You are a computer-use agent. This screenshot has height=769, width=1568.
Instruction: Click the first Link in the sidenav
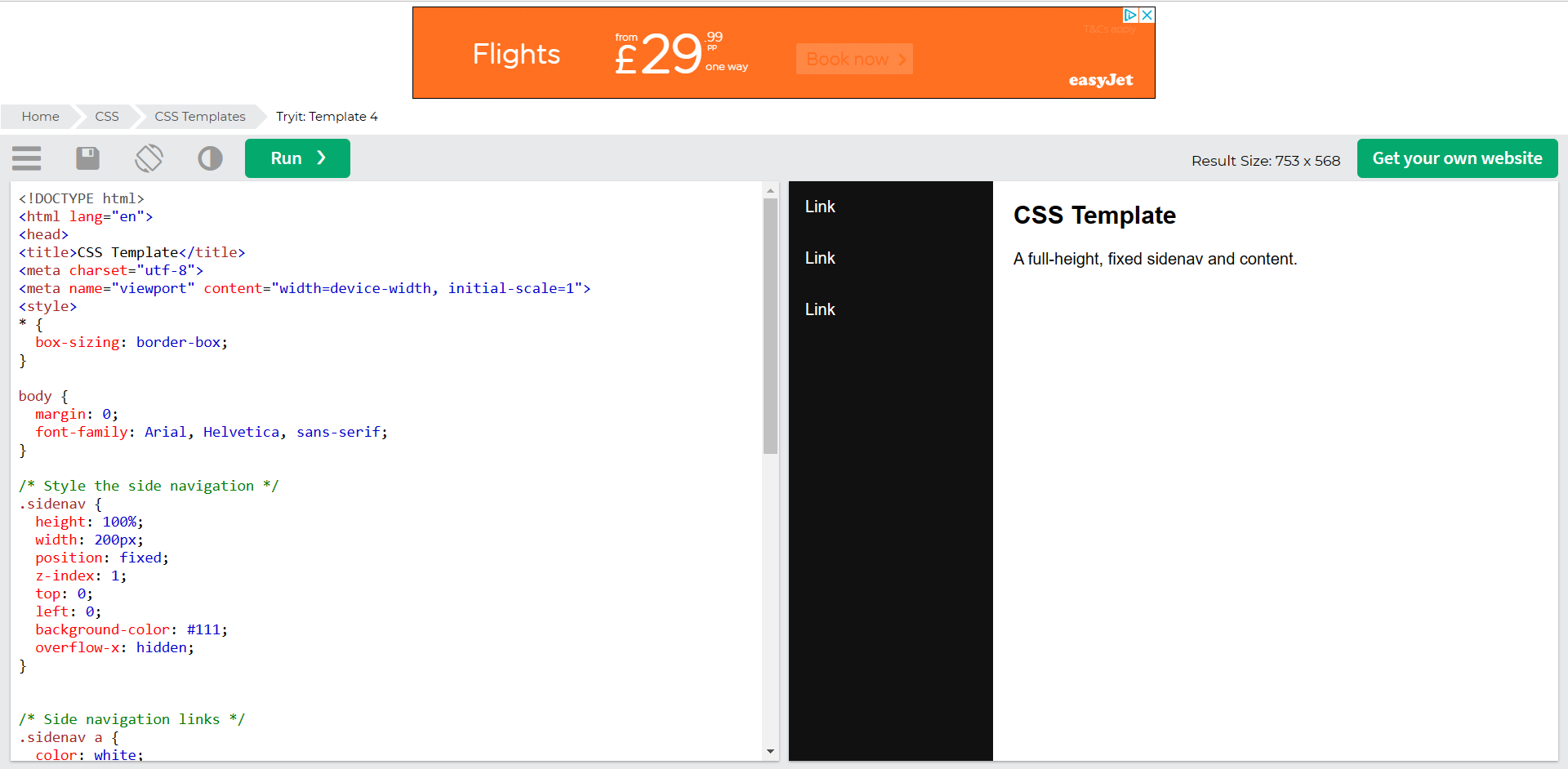(820, 207)
